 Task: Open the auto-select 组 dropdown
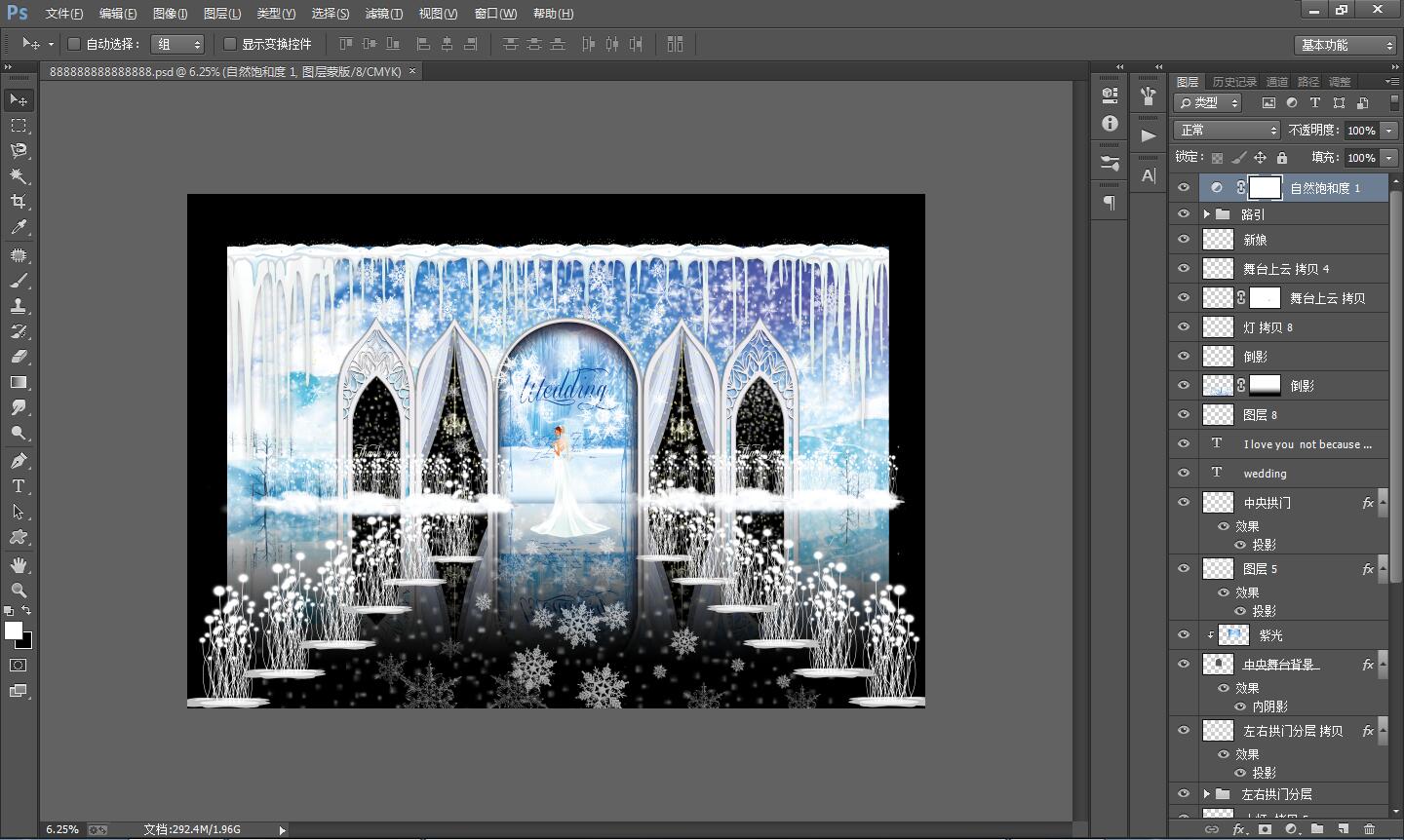click(178, 44)
